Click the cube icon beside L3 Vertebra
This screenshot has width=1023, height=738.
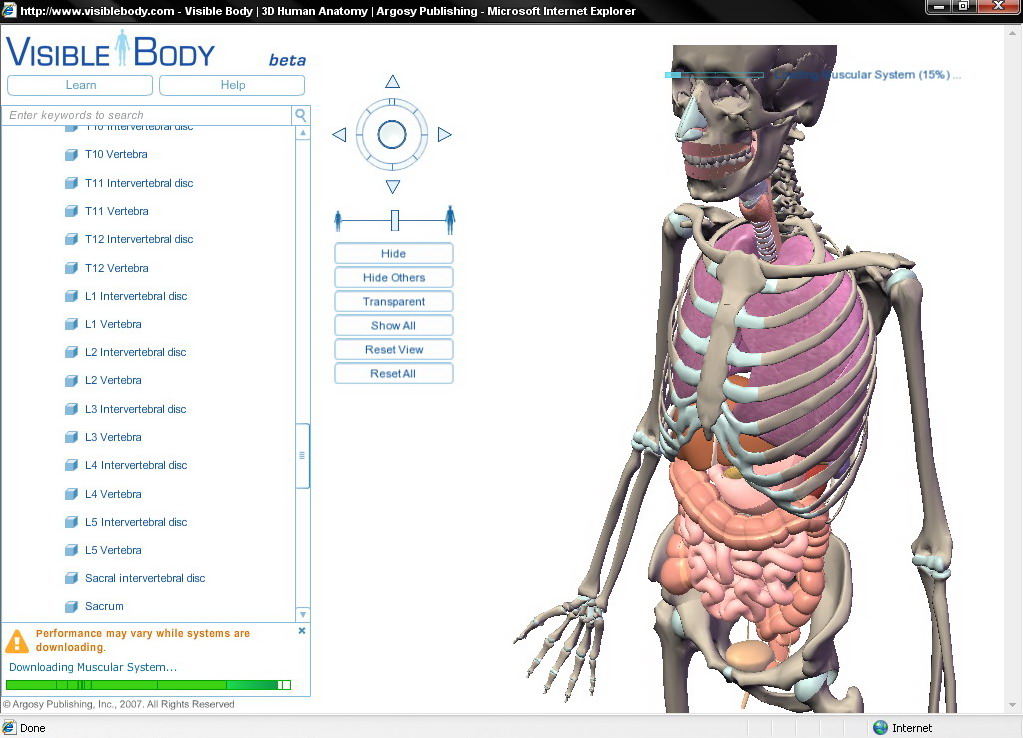72,437
